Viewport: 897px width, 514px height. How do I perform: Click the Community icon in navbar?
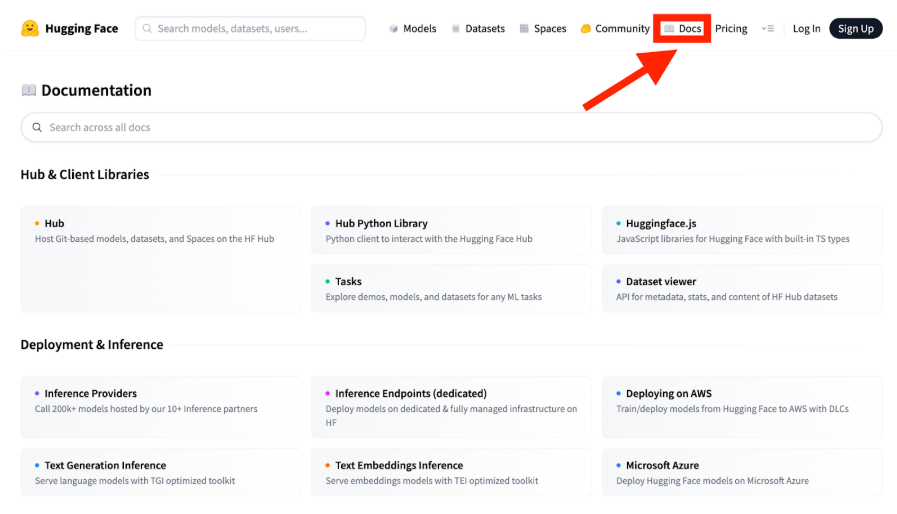[586, 29]
